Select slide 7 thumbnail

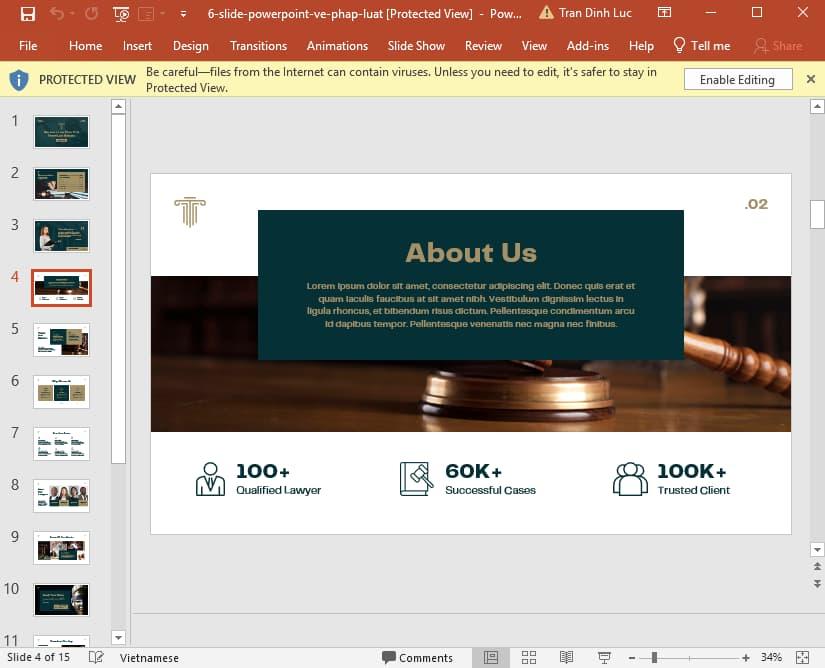61,443
